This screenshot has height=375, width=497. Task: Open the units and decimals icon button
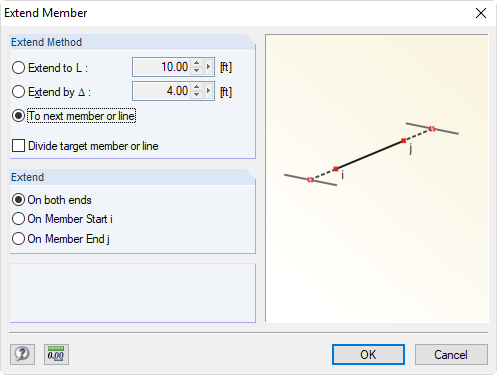56,354
